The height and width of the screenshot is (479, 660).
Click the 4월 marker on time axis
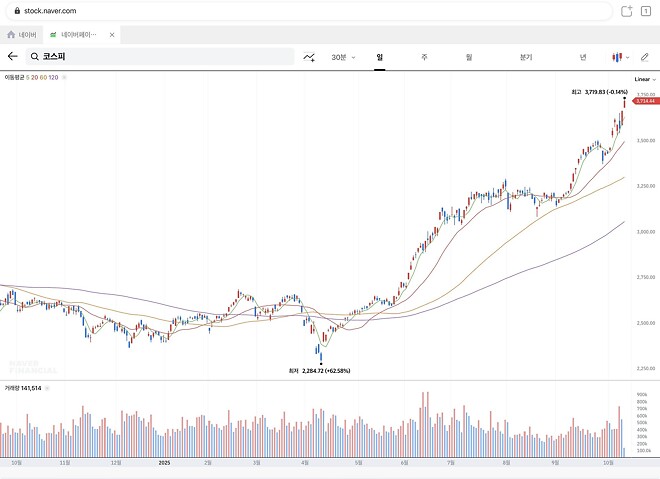pyautogui.click(x=305, y=463)
